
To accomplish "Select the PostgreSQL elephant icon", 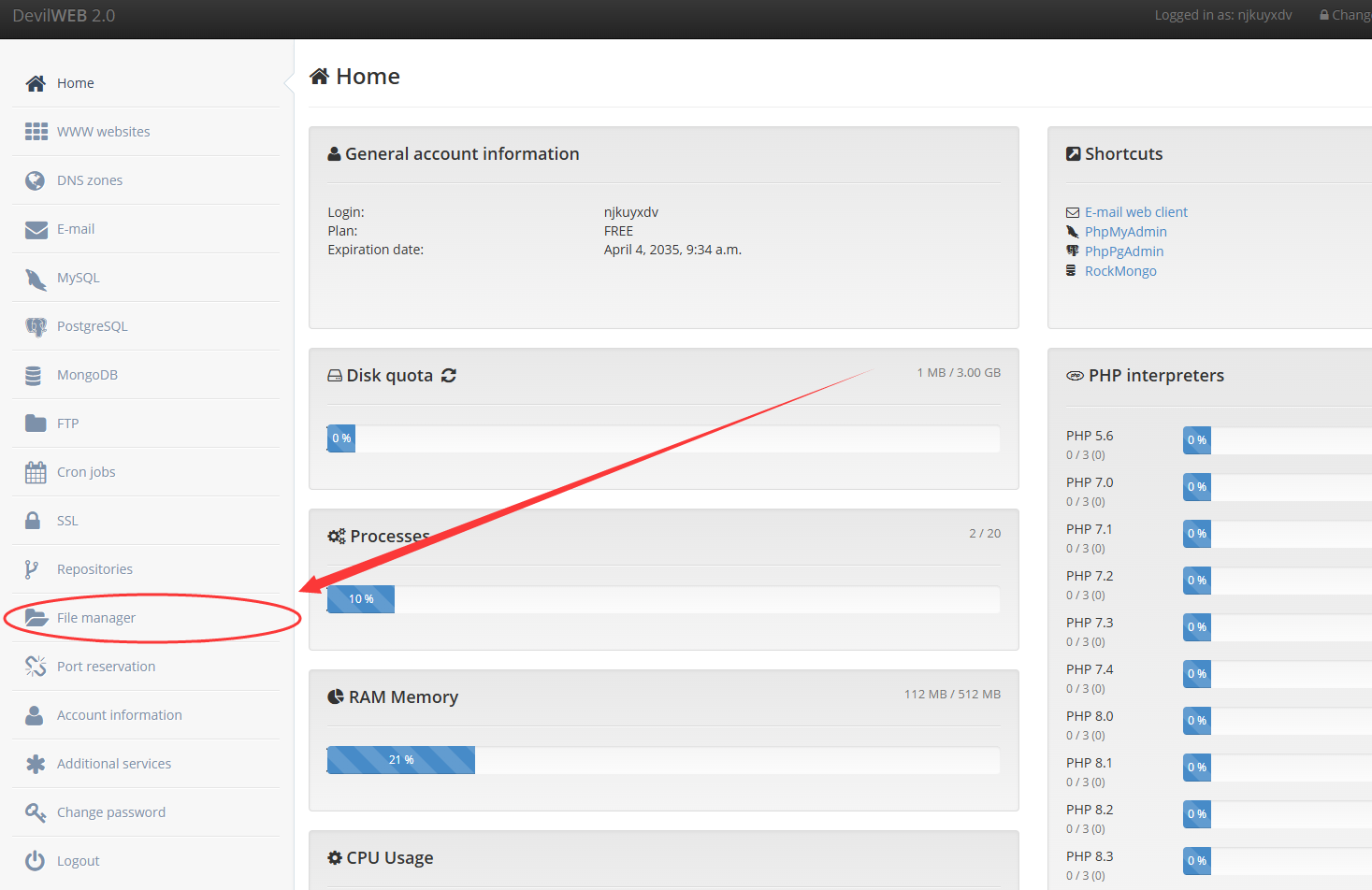I will click(36, 325).
